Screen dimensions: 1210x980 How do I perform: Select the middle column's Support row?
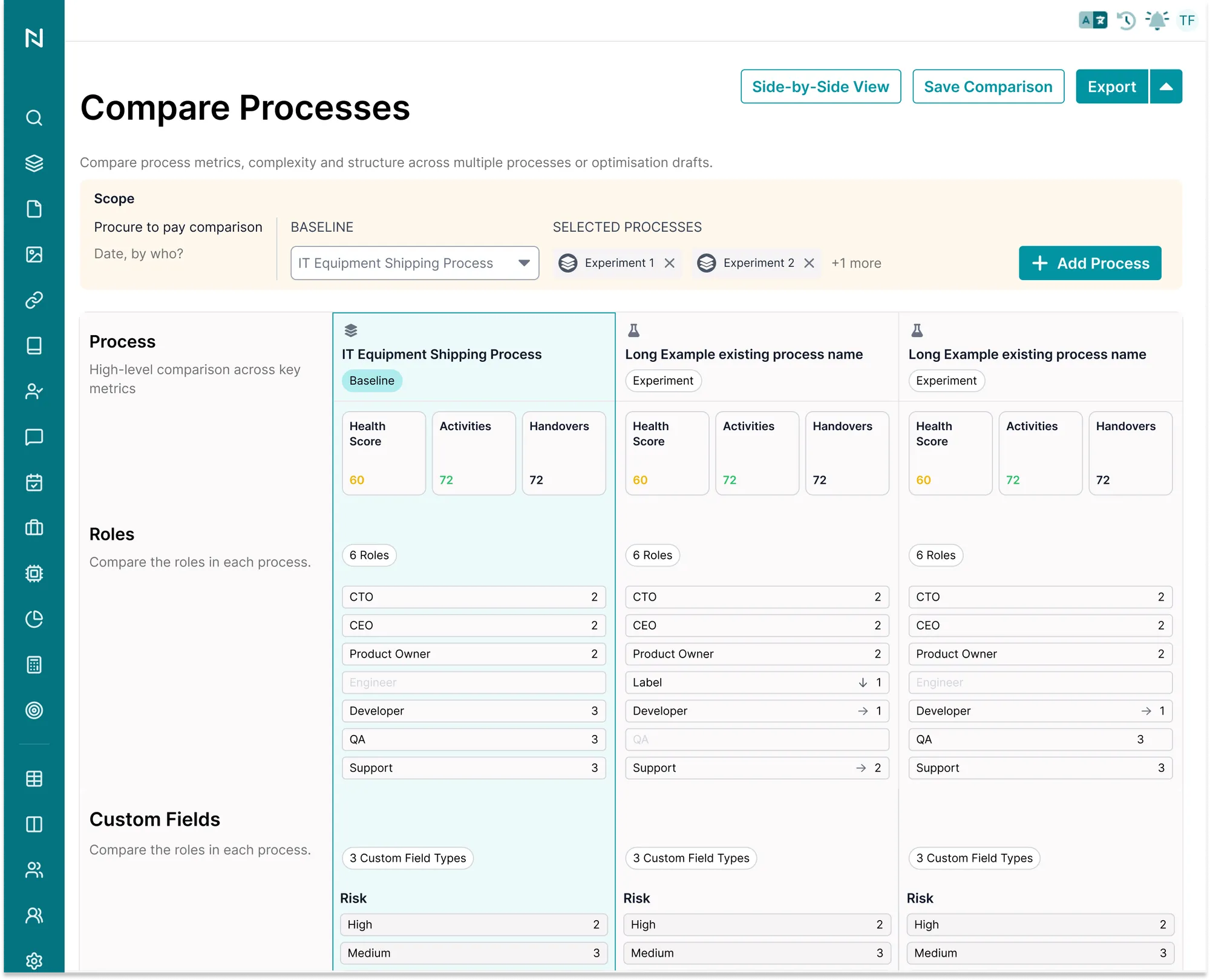click(x=757, y=768)
